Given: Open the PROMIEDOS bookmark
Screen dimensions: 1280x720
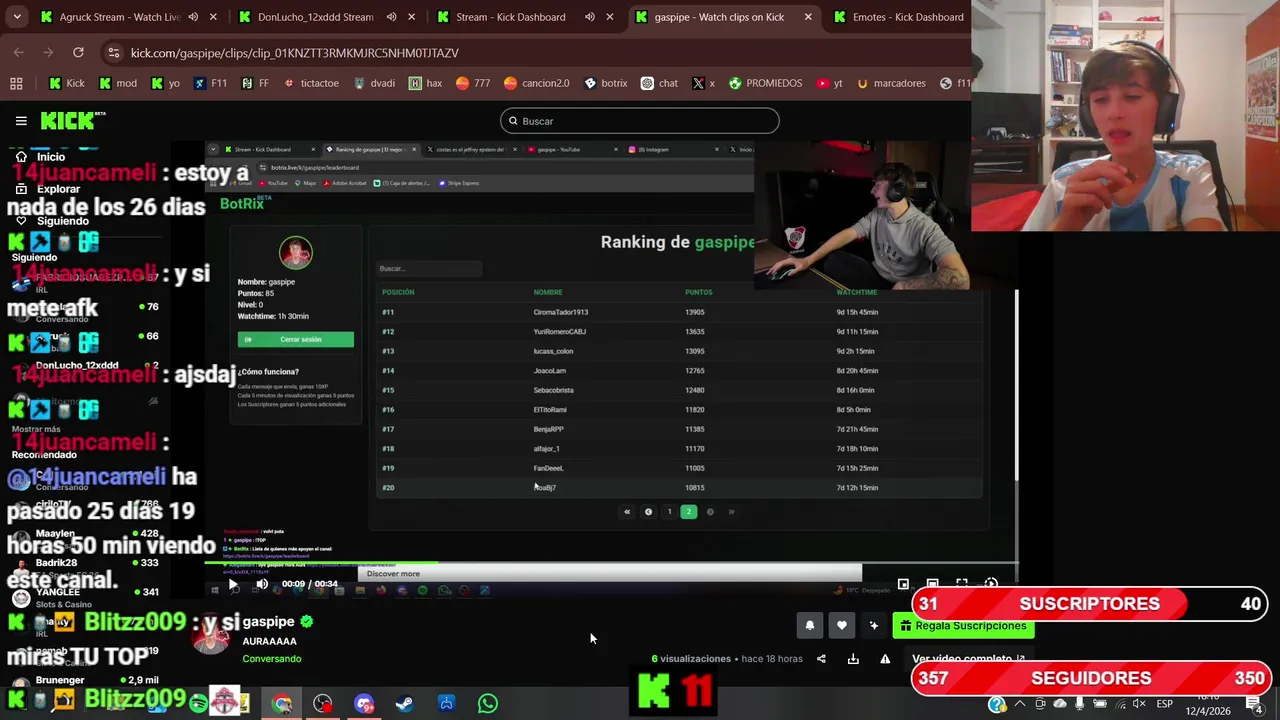Looking at the screenshot, I should 765,83.
